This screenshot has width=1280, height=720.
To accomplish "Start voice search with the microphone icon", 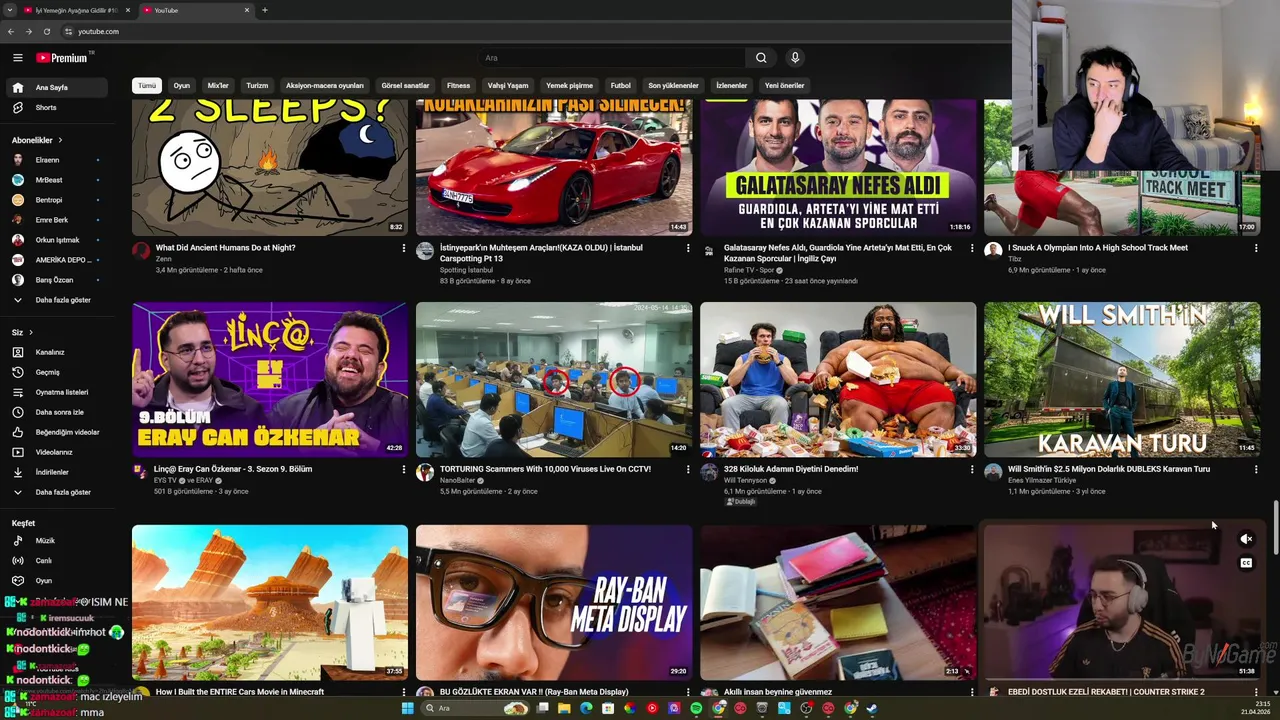I will (795, 58).
